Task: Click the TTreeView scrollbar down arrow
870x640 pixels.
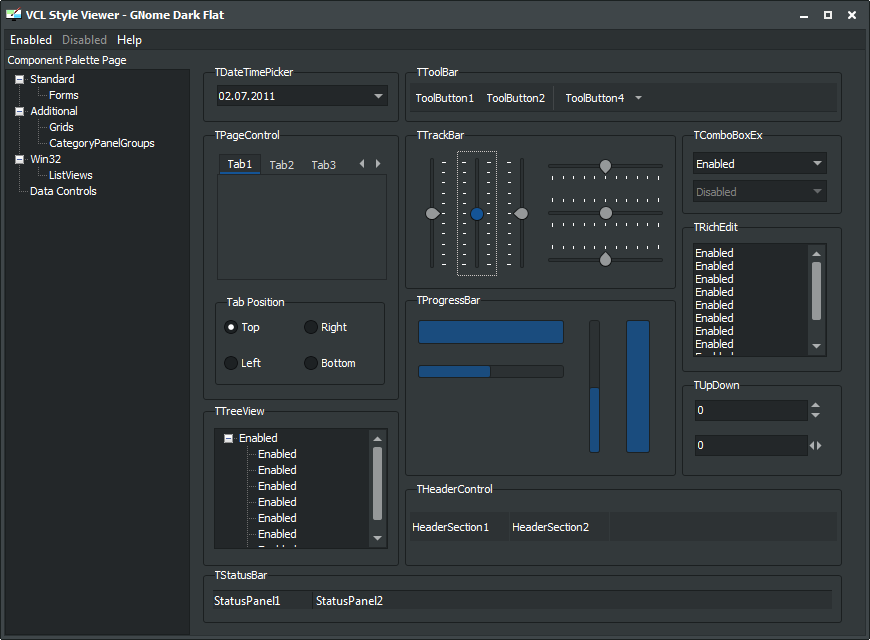Action: pyautogui.click(x=377, y=538)
